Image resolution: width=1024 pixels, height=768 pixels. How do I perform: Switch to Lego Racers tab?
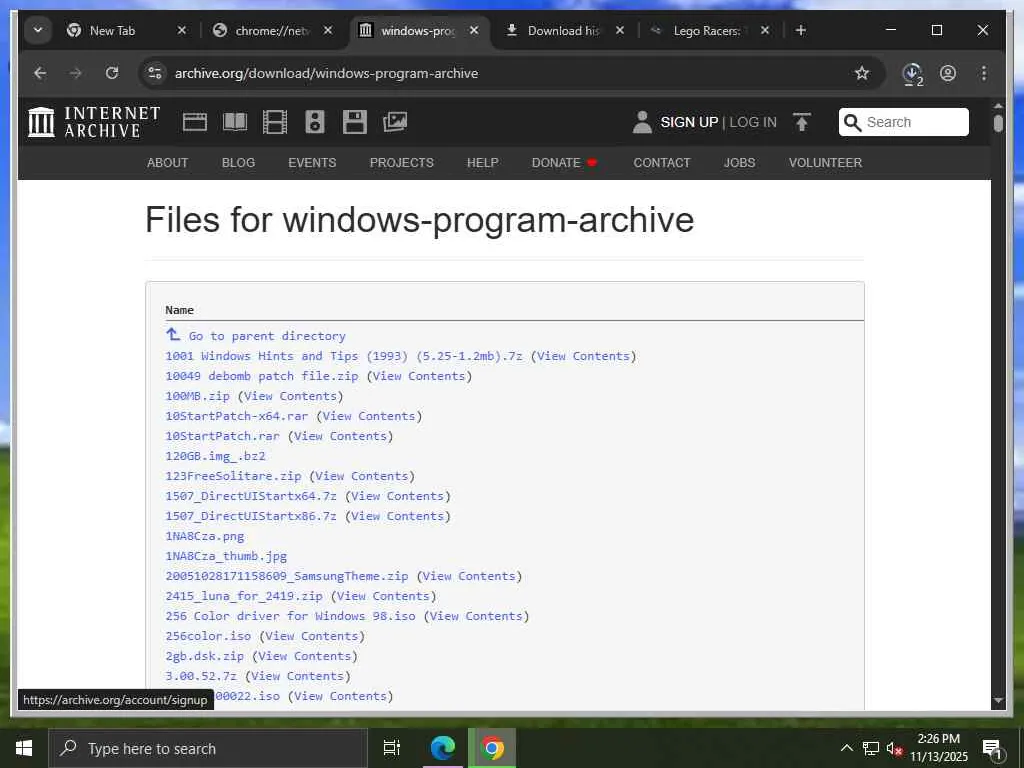pyautogui.click(x=709, y=30)
